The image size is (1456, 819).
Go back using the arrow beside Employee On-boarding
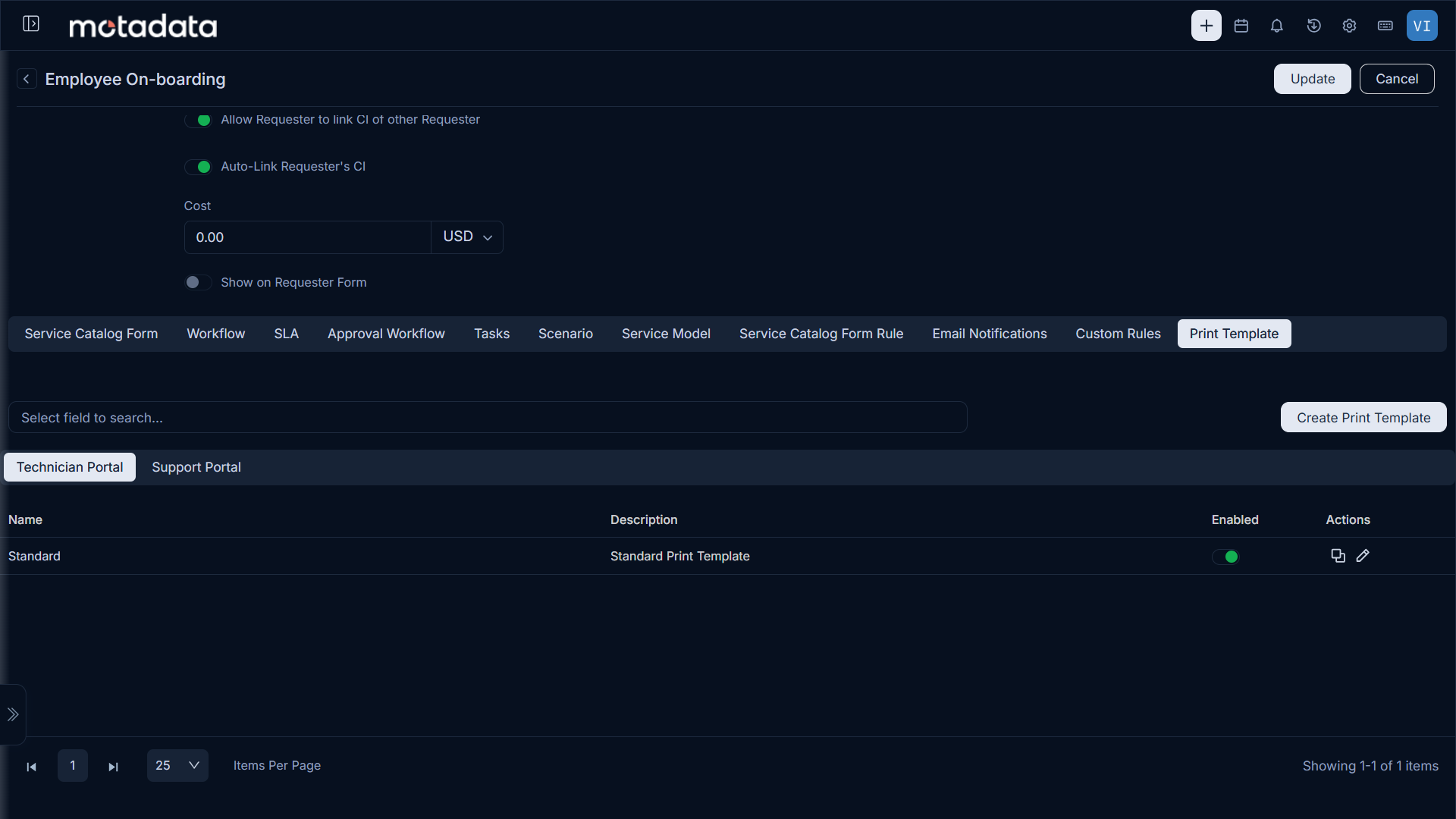click(x=27, y=79)
